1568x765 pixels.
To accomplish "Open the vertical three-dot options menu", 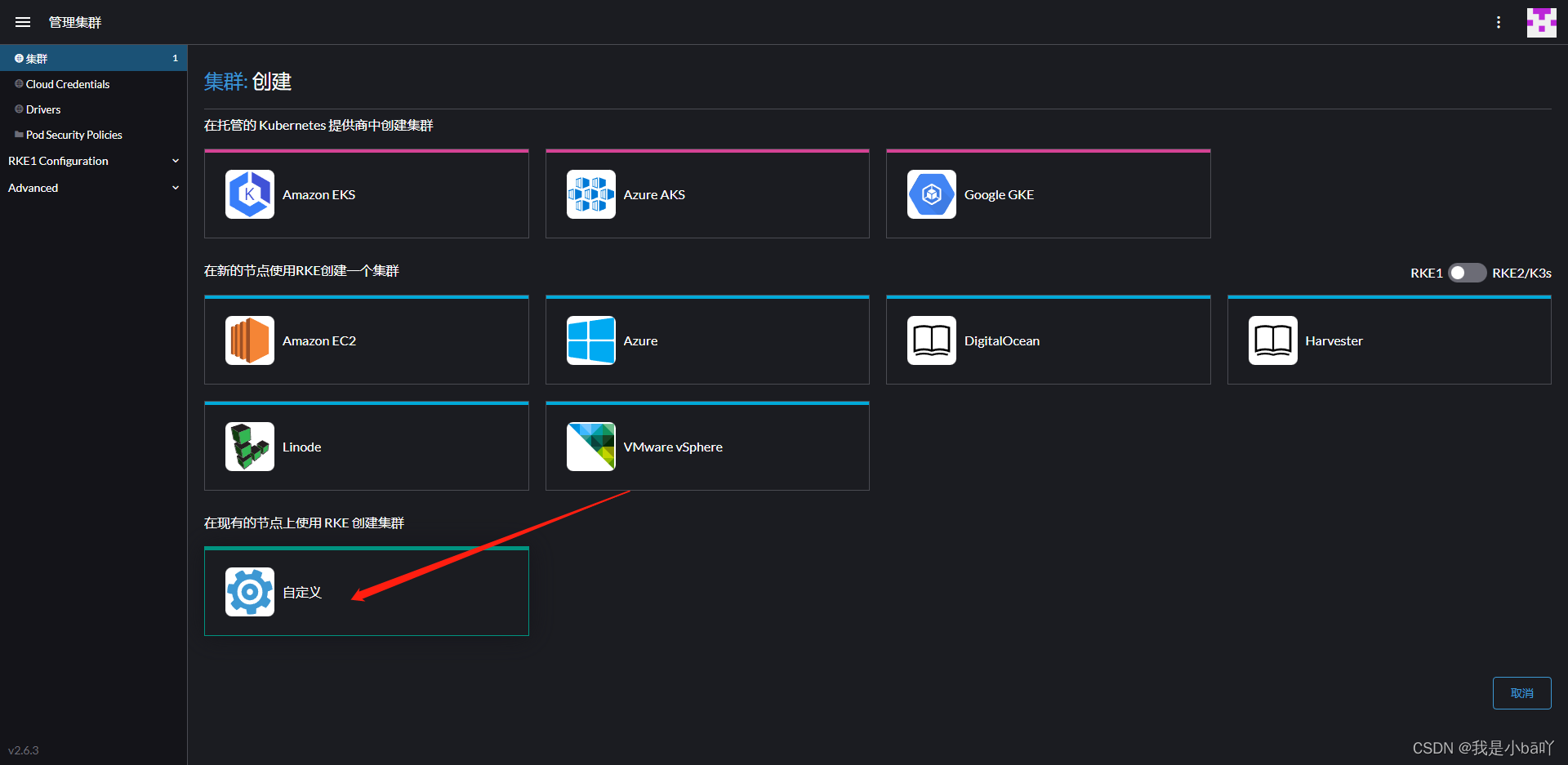I will click(x=1499, y=22).
